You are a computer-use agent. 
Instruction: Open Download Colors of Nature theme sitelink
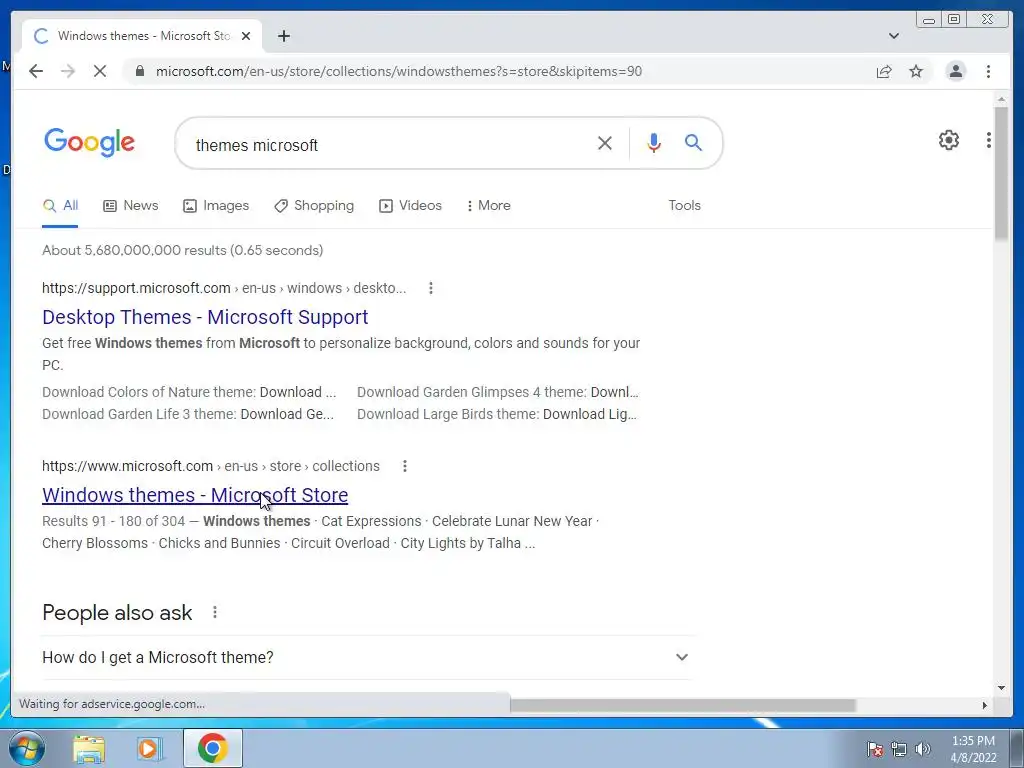189,392
